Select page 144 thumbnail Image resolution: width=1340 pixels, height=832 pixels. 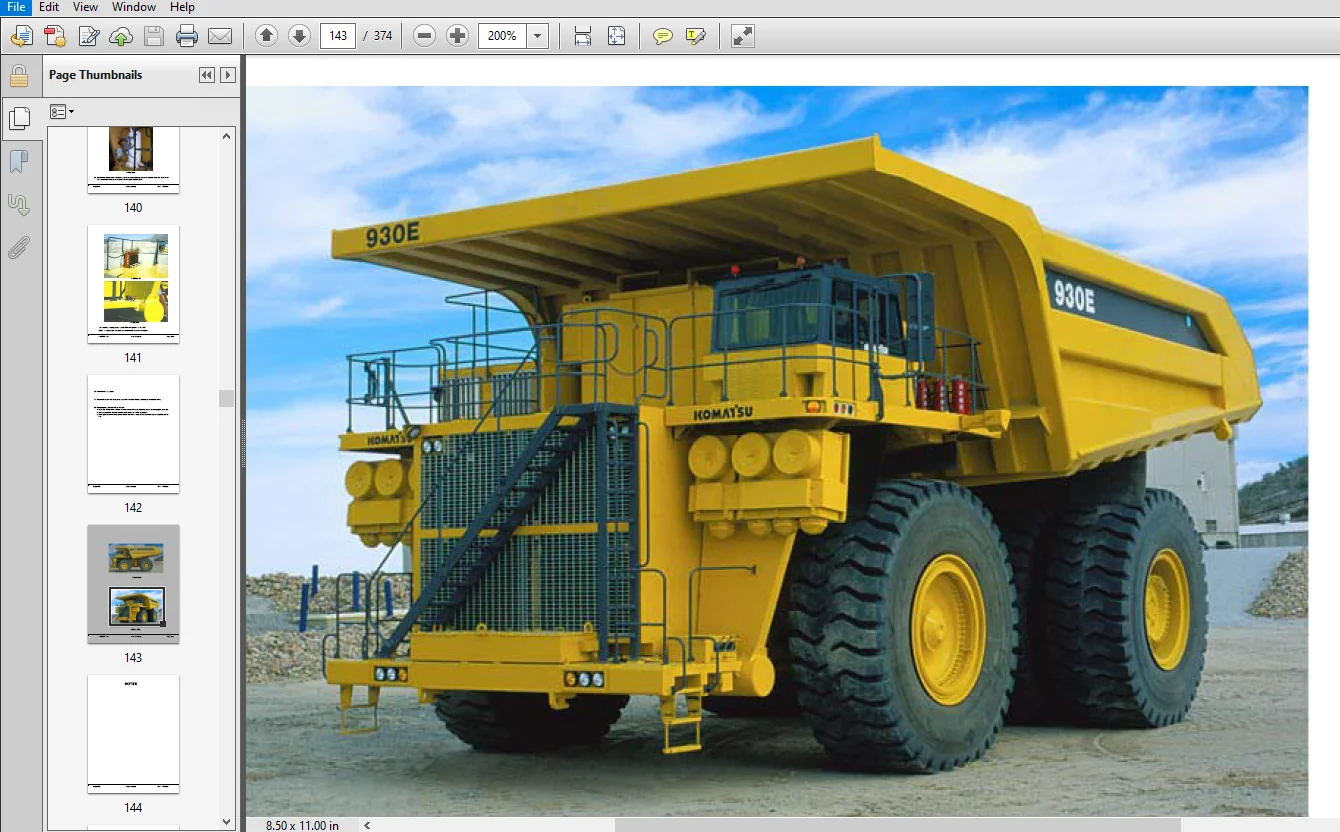[133, 734]
